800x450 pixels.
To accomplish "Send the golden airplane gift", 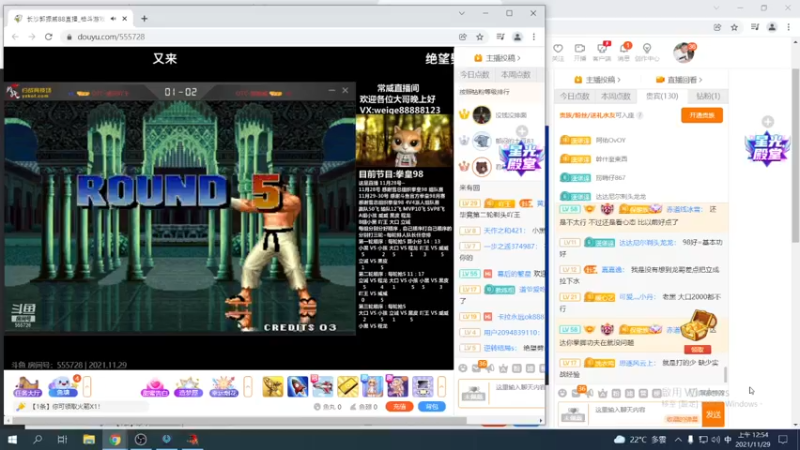I will 273,387.
